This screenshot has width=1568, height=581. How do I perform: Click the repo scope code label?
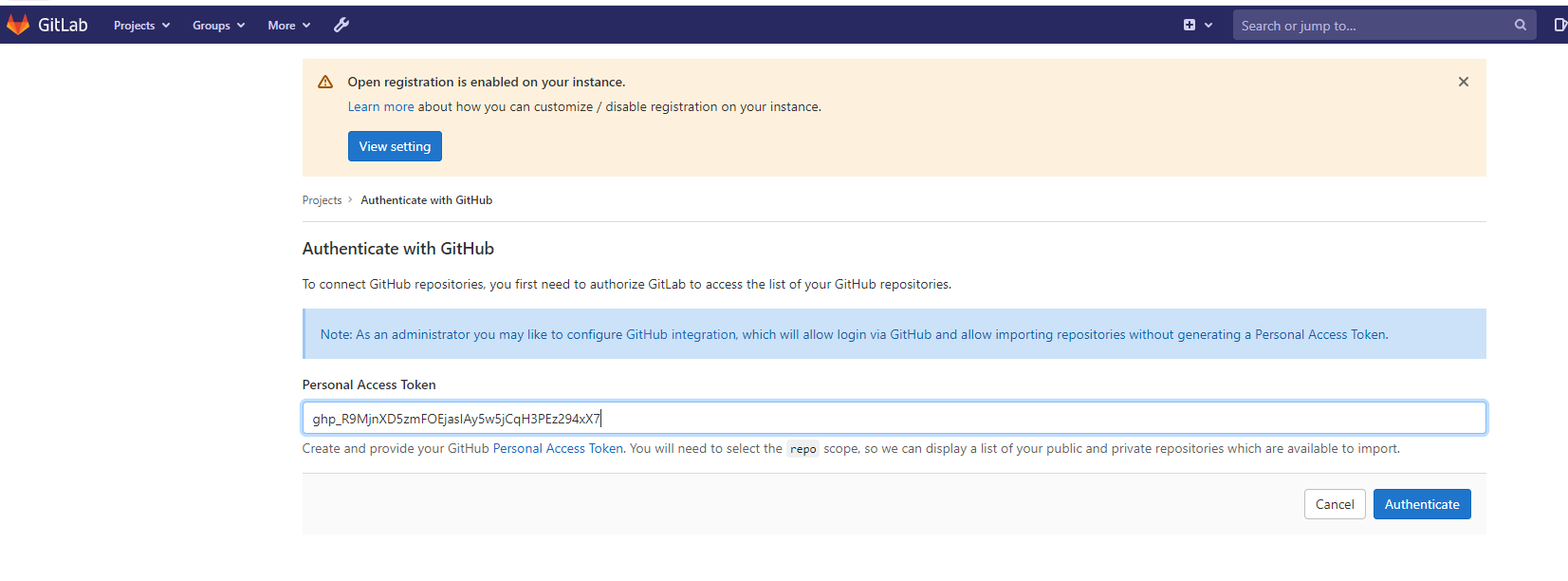803,449
